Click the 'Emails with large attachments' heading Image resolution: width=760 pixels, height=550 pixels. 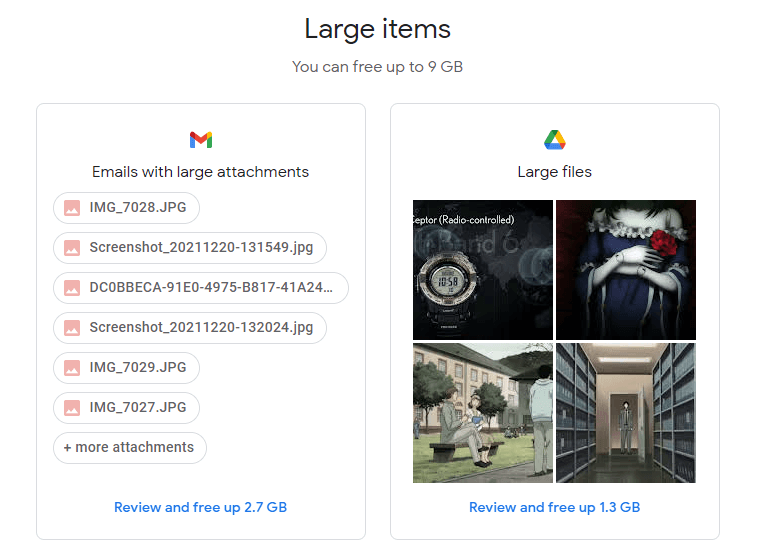(201, 172)
